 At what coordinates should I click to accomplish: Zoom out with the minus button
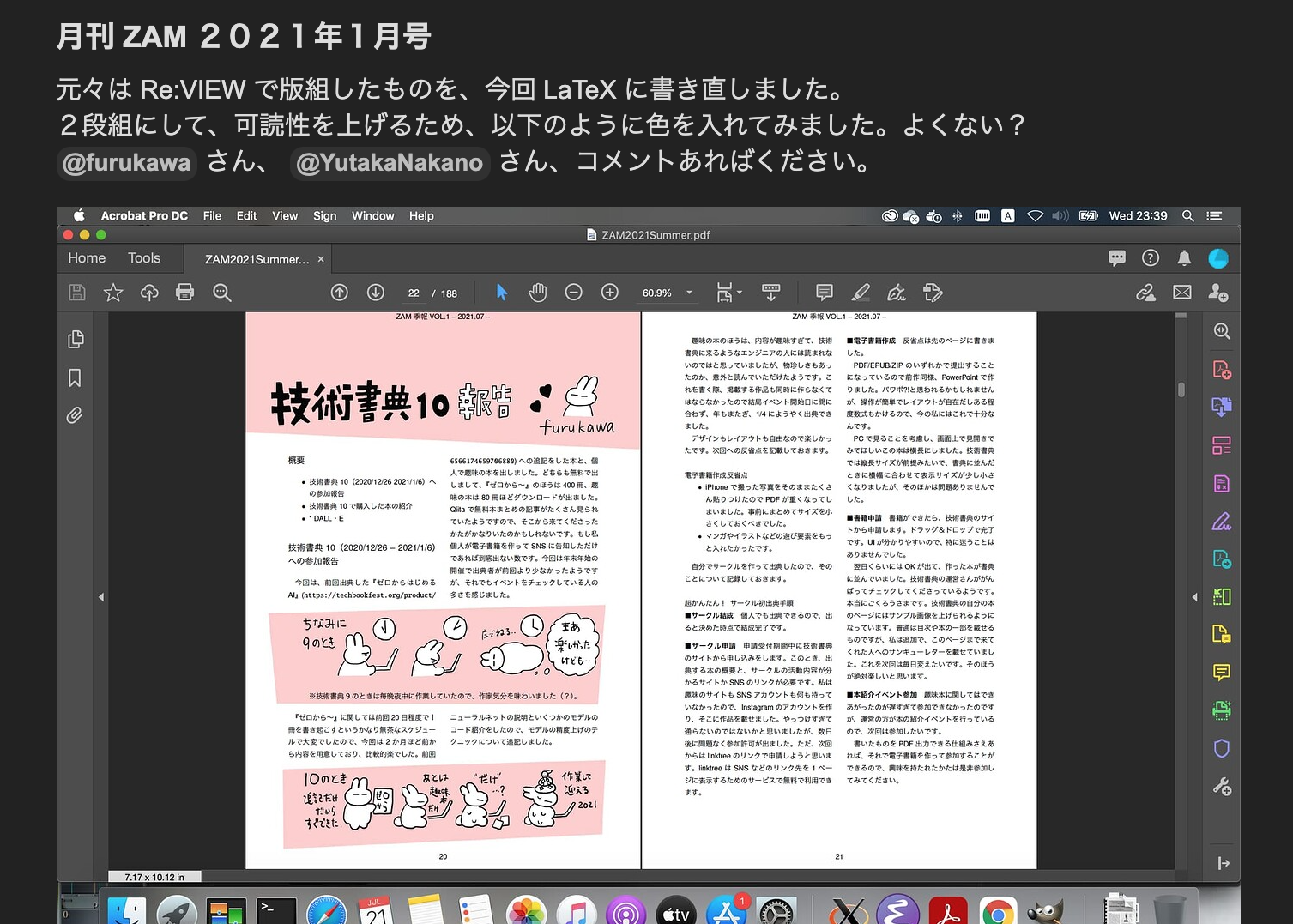[x=574, y=293]
